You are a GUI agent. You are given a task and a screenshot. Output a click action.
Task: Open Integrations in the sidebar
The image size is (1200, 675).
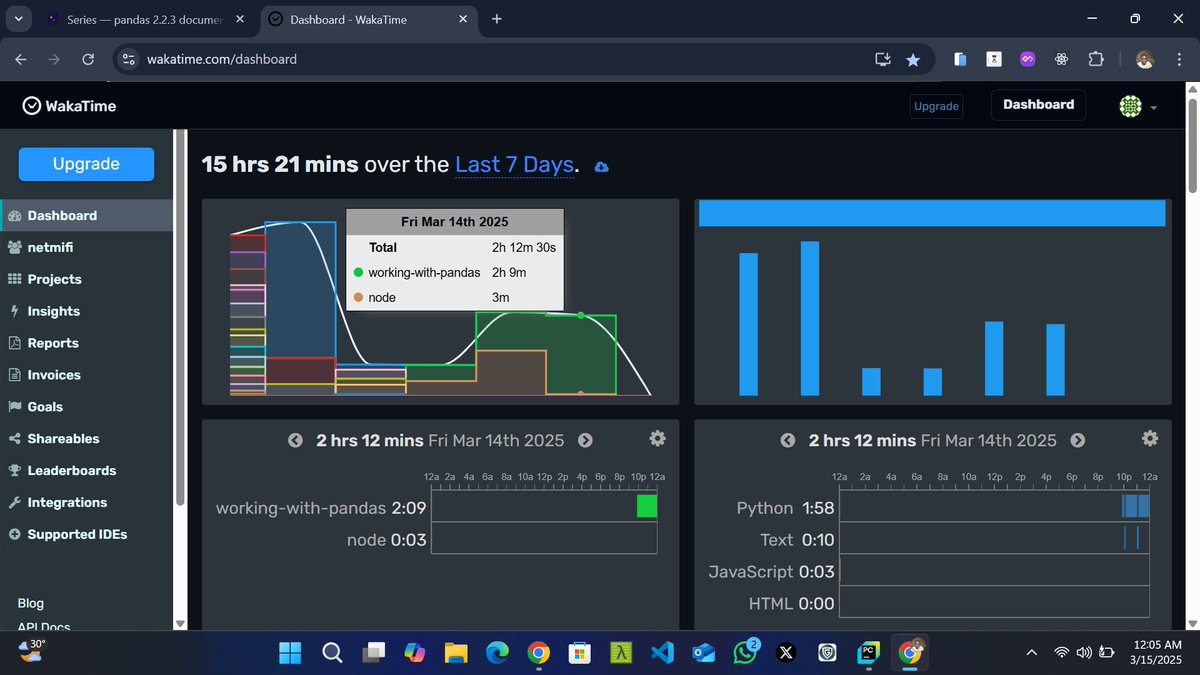86,503
